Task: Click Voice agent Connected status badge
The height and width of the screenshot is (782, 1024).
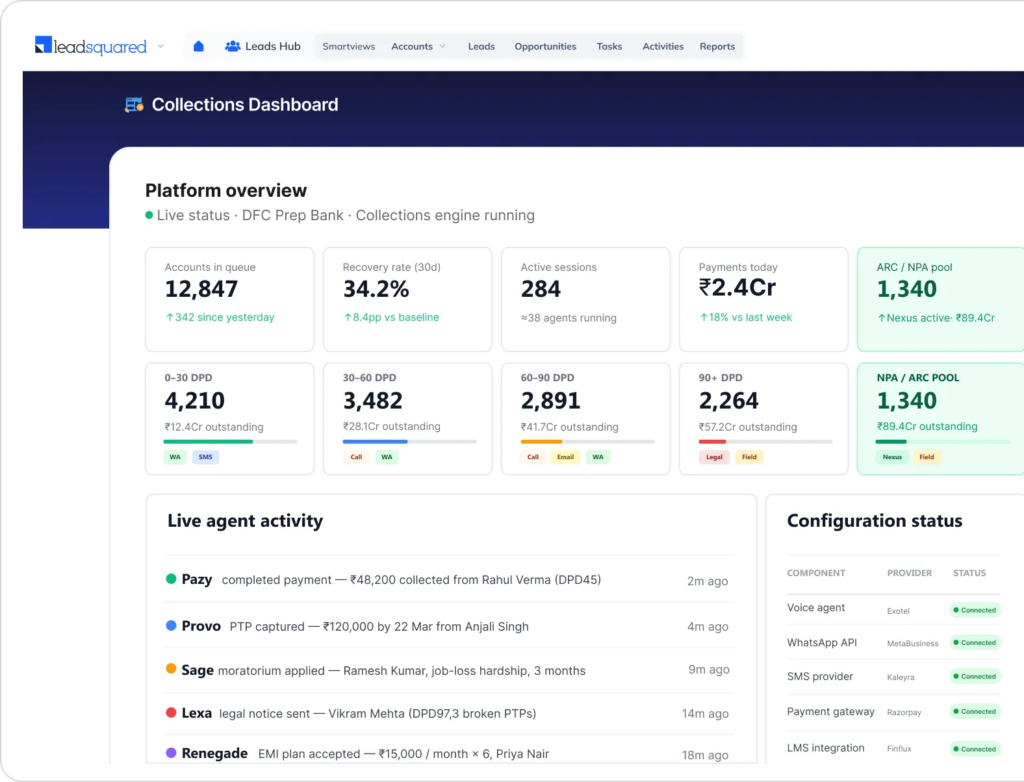Action: coord(975,610)
